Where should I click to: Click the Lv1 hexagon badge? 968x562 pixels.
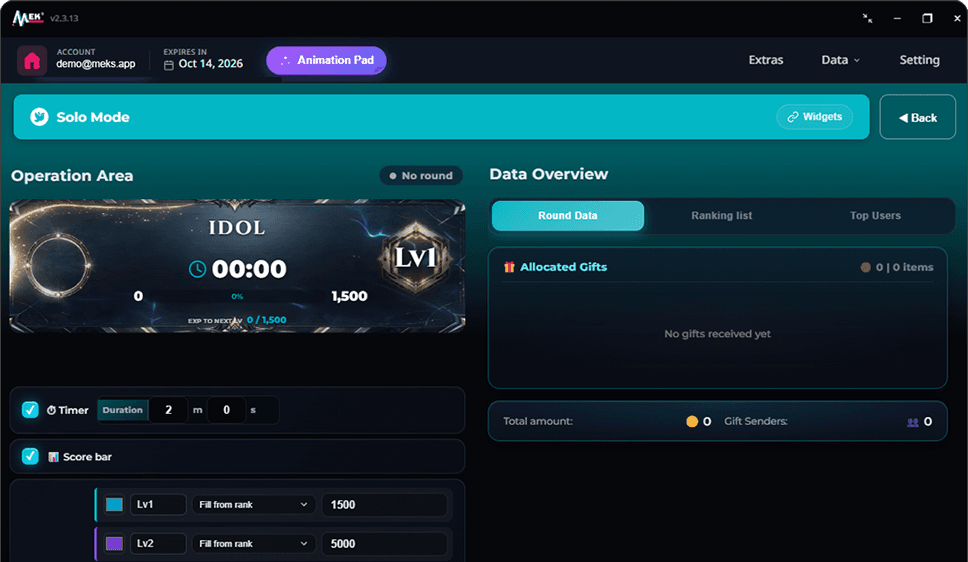tap(415, 258)
